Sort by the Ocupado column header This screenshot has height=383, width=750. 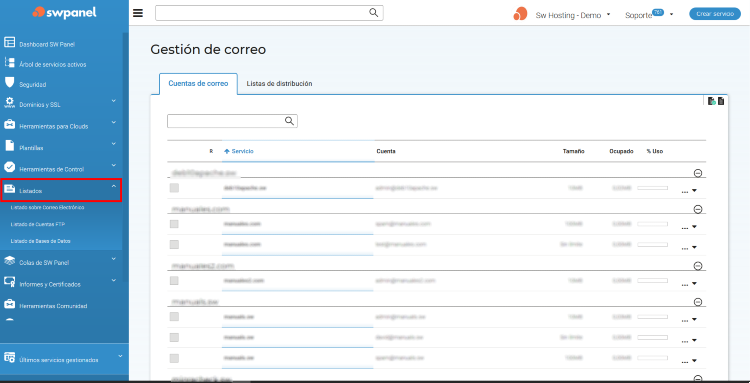click(622, 151)
